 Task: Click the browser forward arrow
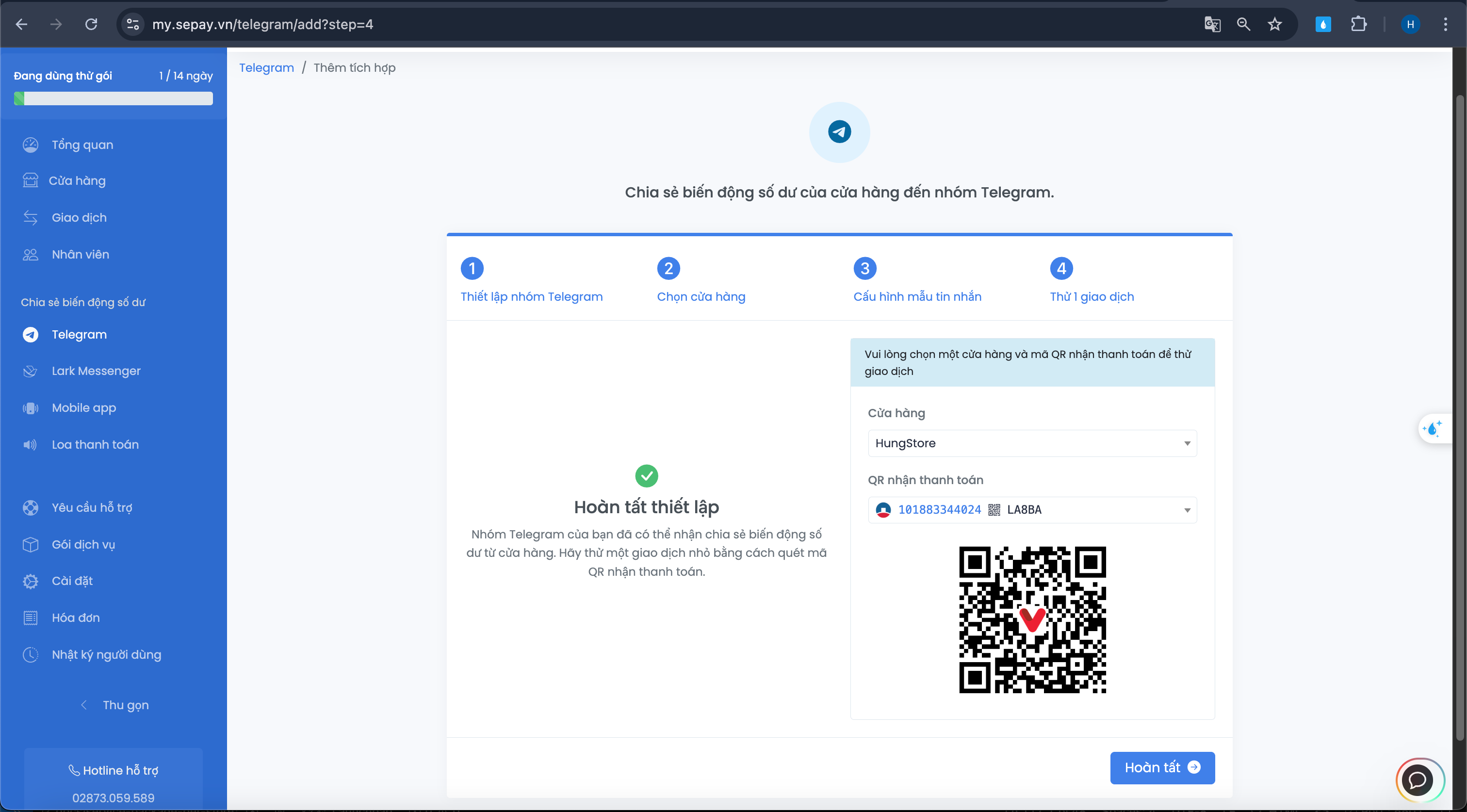[56, 24]
